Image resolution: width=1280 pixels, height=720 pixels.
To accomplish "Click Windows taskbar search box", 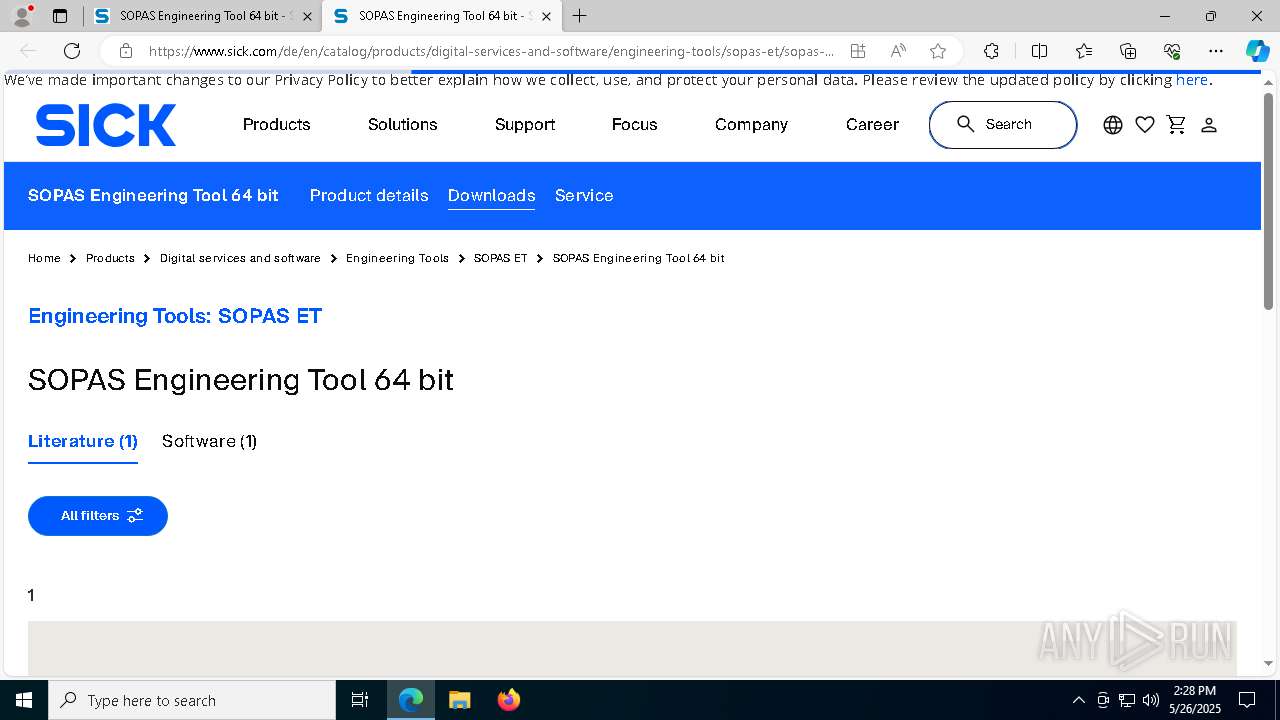I will pyautogui.click(x=192, y=700).
